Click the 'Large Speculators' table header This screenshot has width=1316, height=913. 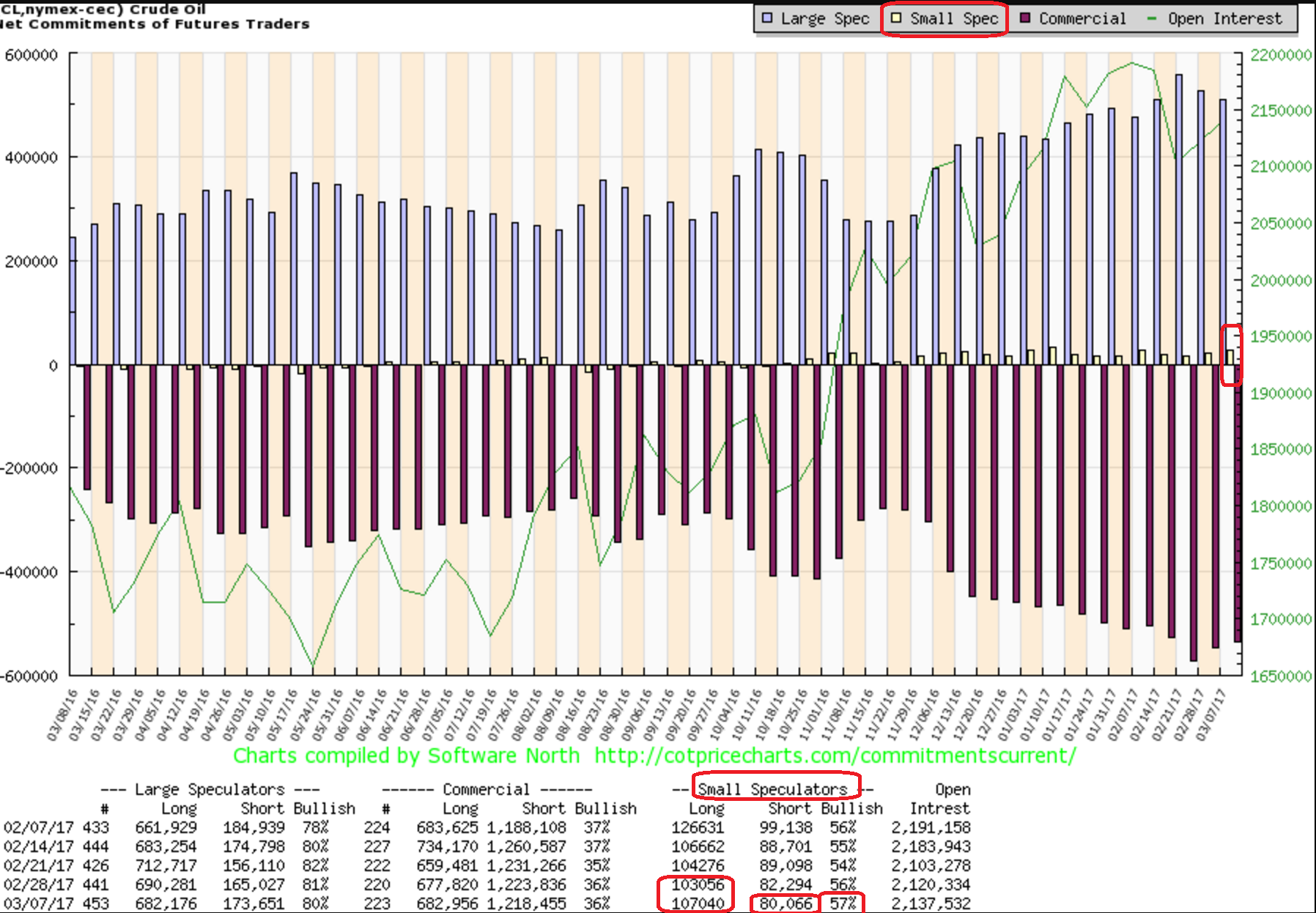[x=210, y=789]
